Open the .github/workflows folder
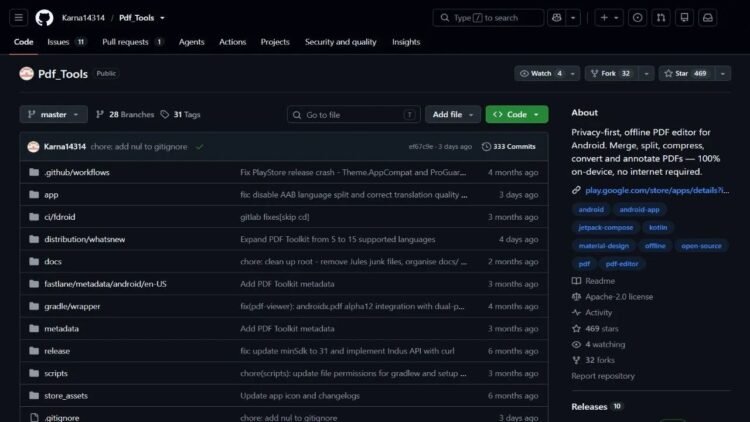 click(77, 172)
